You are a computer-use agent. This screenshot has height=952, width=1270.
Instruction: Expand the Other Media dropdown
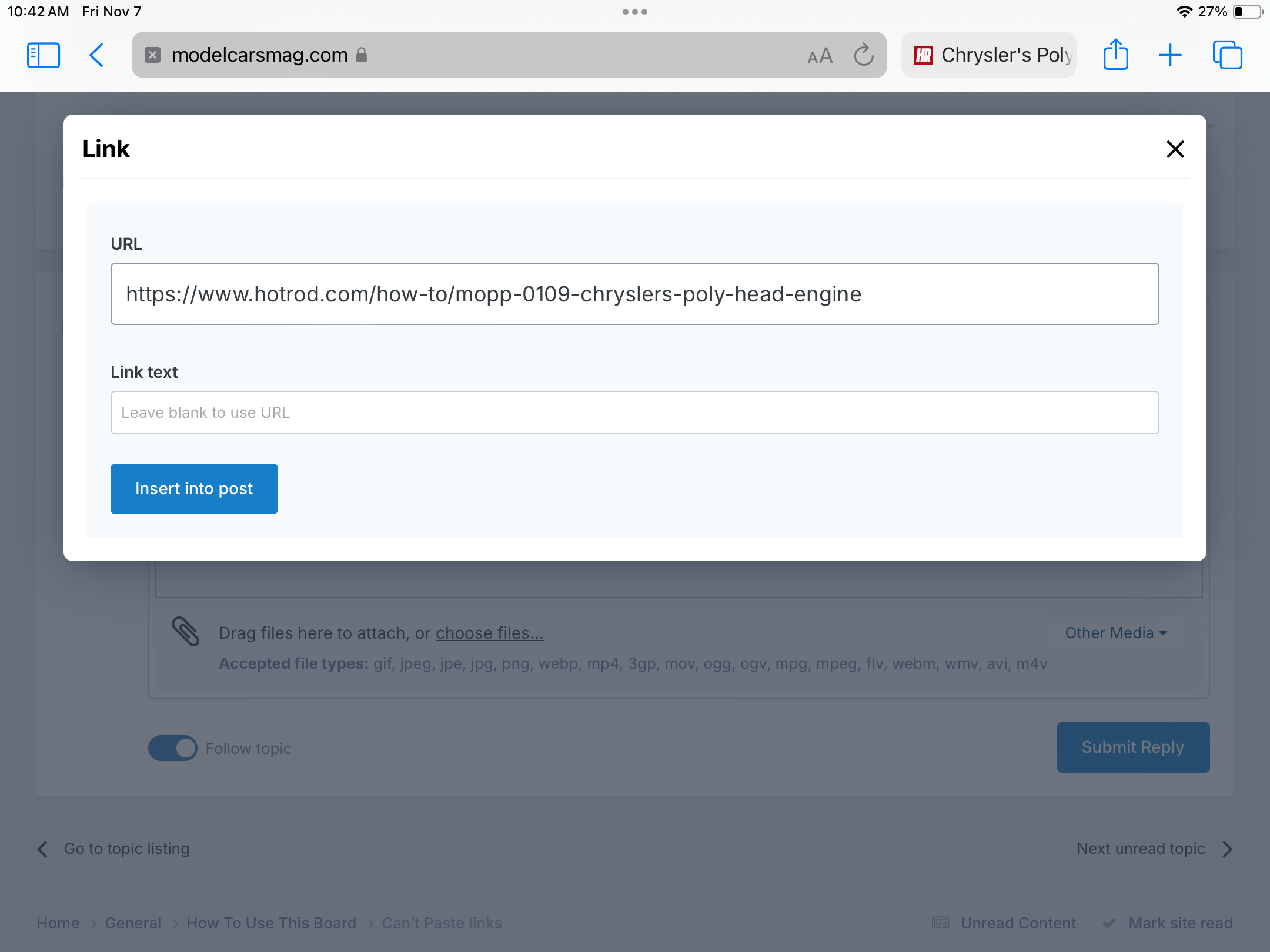[x=1115, y=633]
